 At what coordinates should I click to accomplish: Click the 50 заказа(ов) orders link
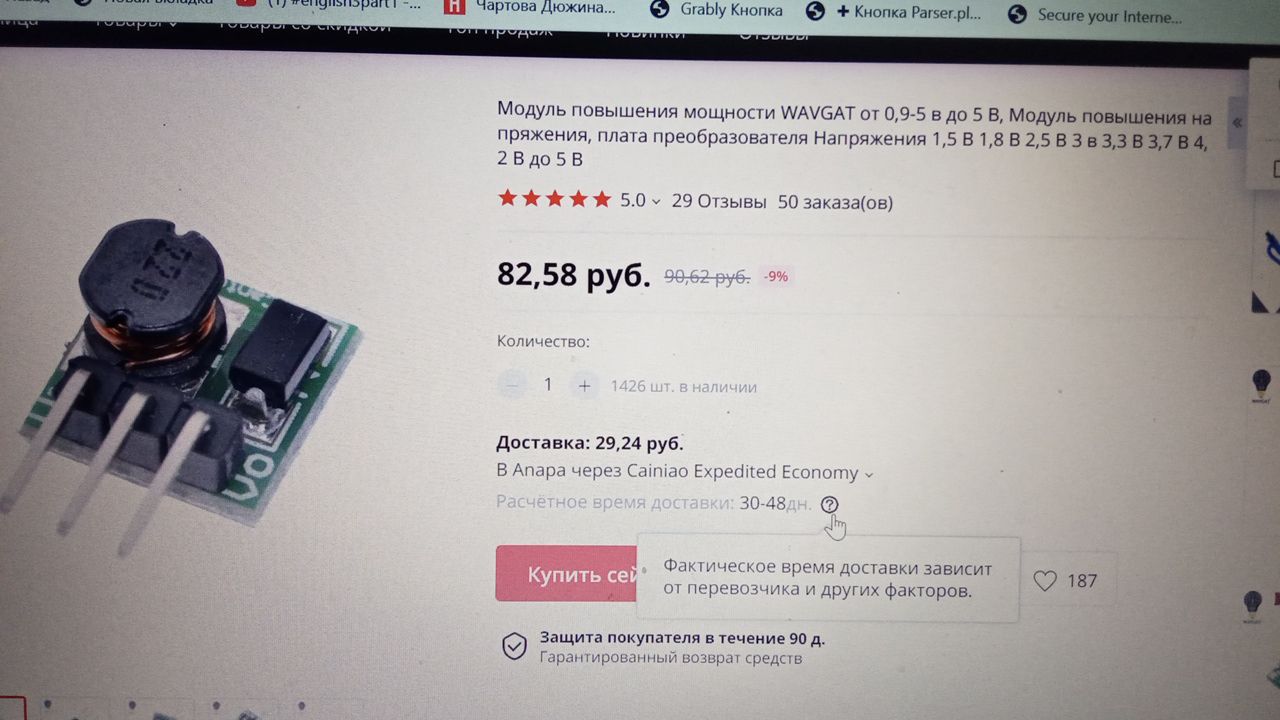coord(835,202)
